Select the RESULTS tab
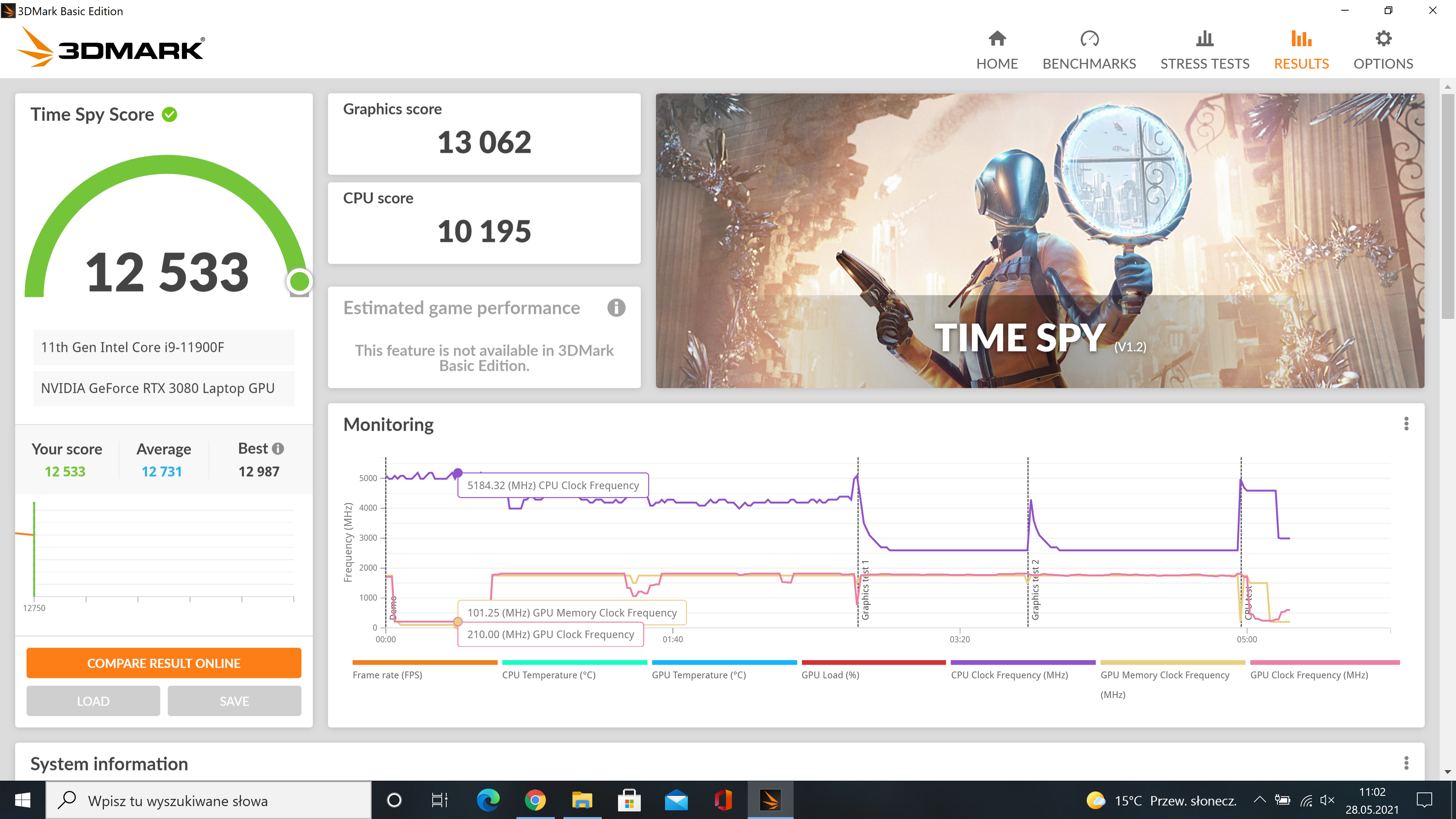 tap(1301, 50)
